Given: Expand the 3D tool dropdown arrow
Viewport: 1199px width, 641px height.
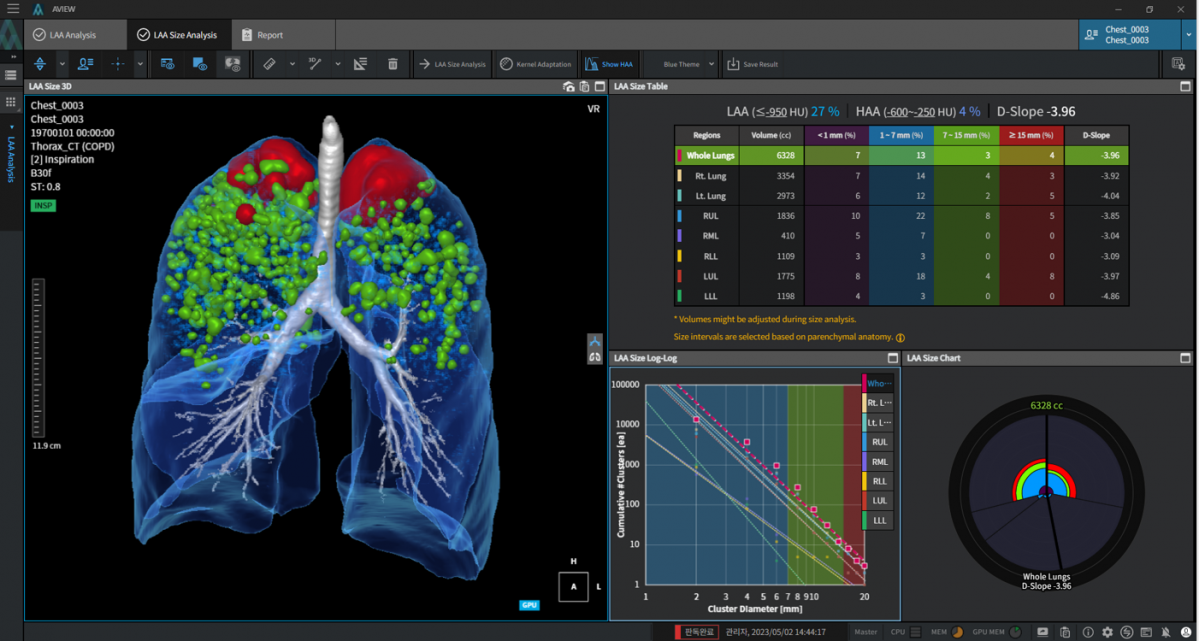Looking at the screenshot, I should coord(338,64).
